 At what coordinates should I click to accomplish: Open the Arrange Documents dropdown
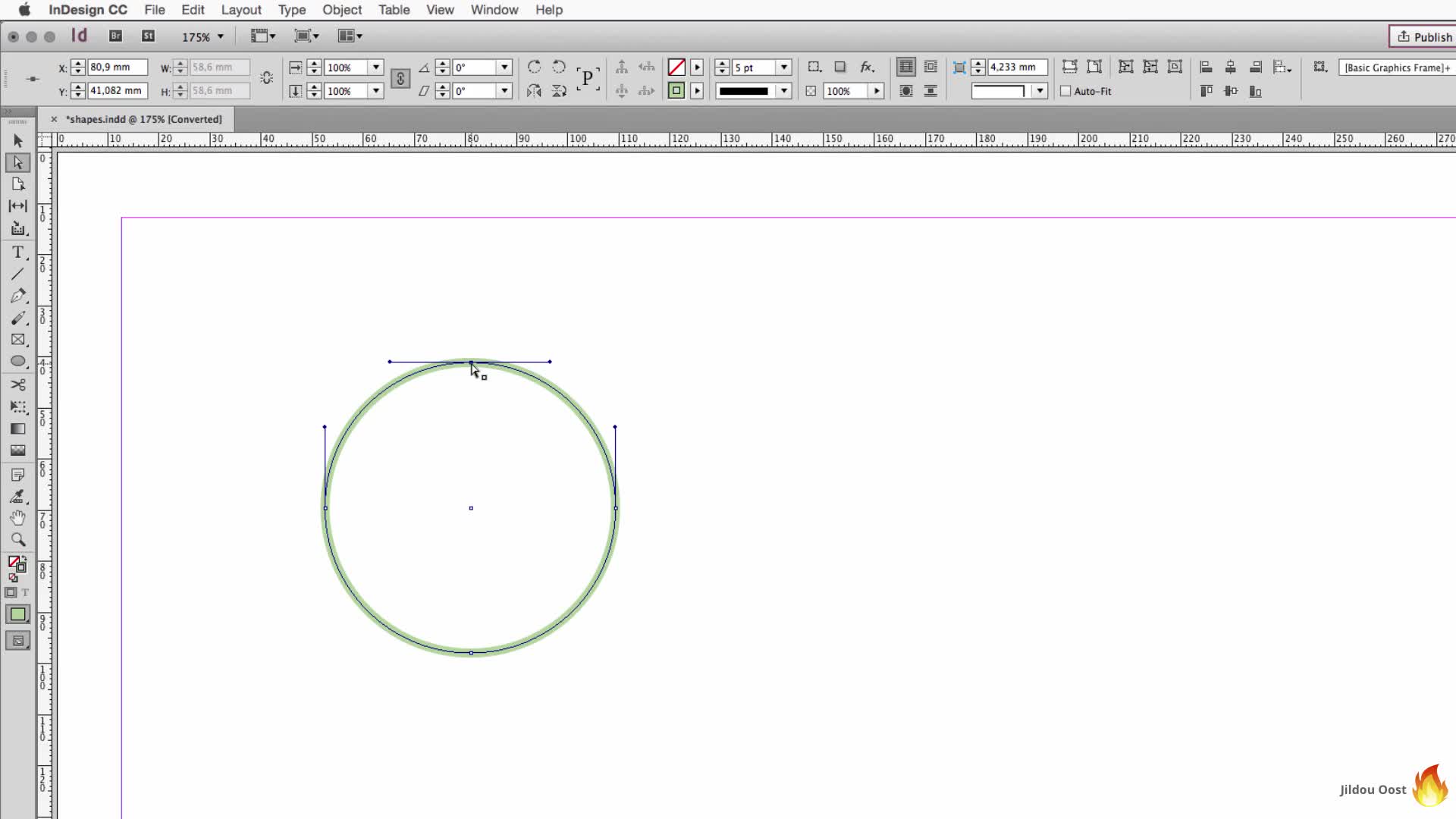coord(350,36)
